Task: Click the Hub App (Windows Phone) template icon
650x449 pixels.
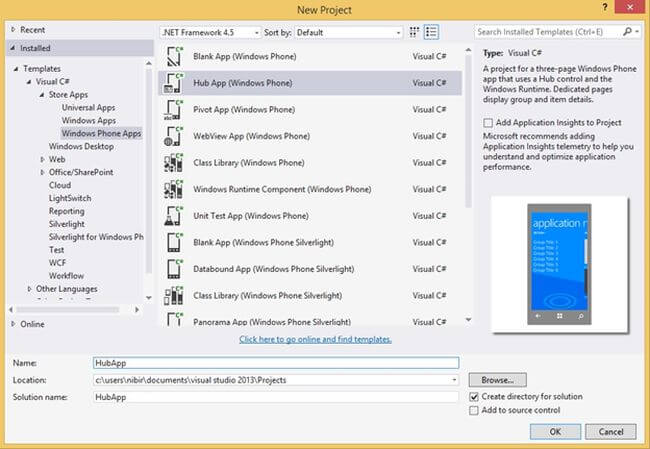Action: click(x=174, y=83)
